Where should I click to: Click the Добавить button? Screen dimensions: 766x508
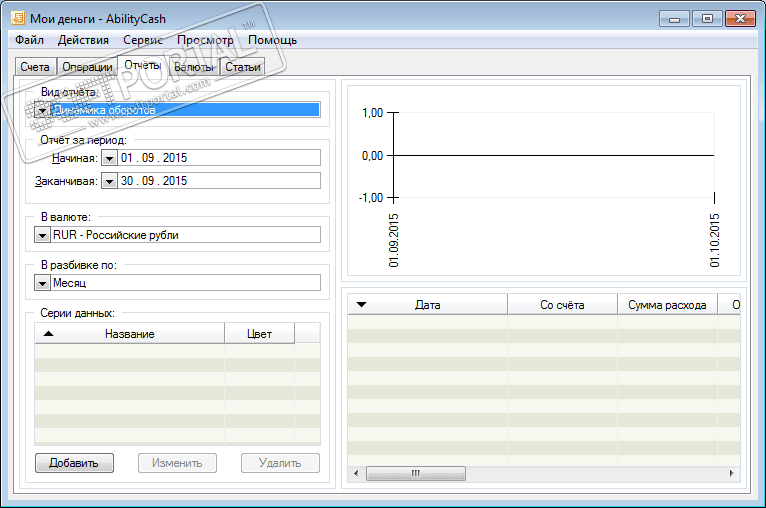point(74,463)
